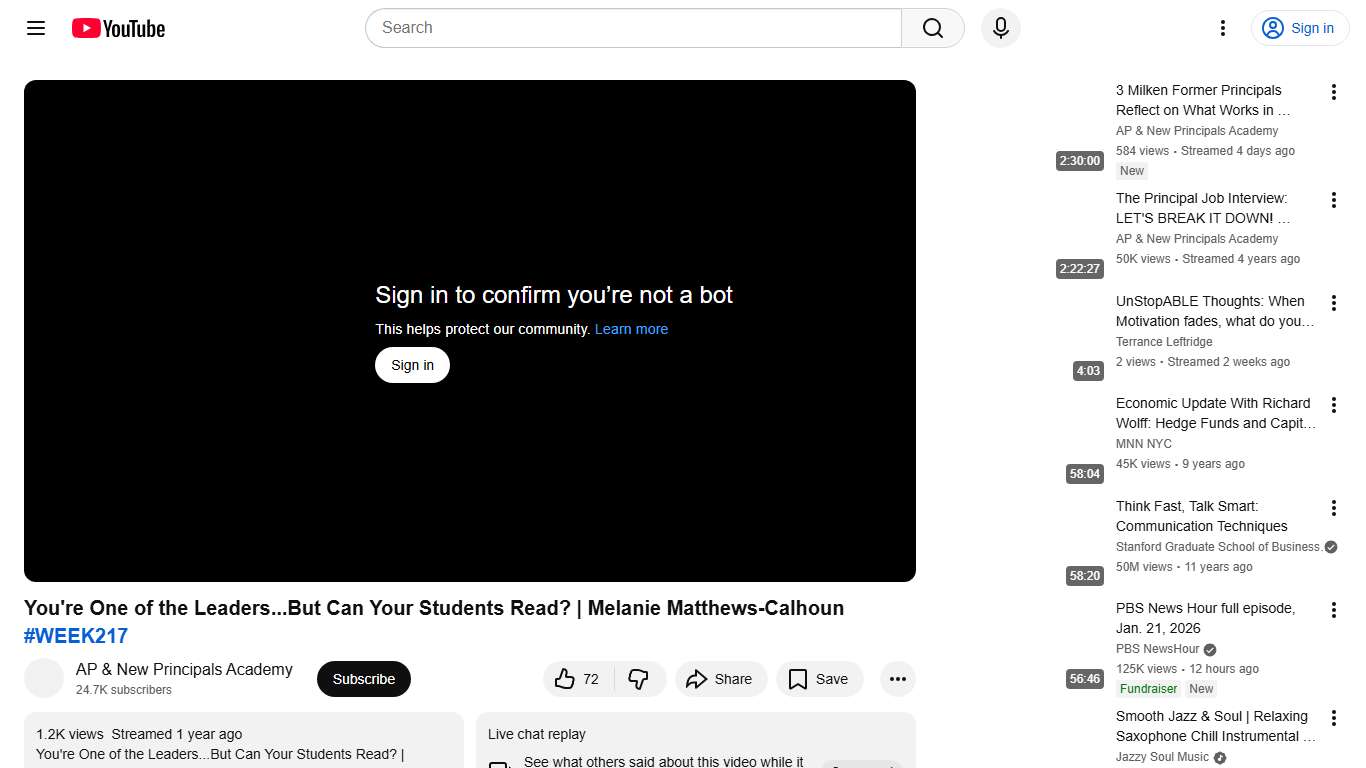Visit the AP & New Principals Academy channel avatar
Image resolution: width=1366 pixels, height=768 pixels.
44,678
